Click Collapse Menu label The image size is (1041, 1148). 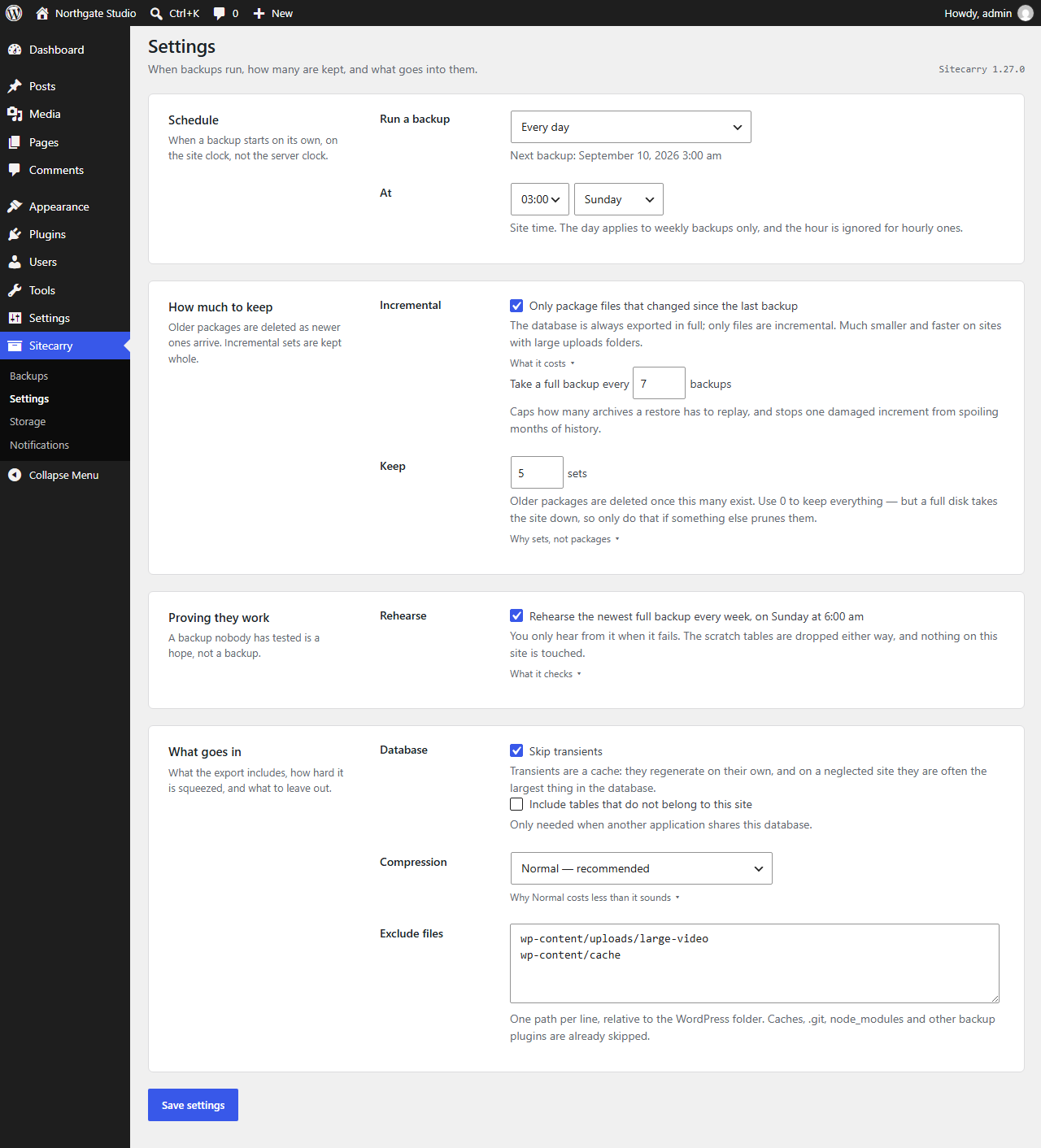click(x=63, y=475)
